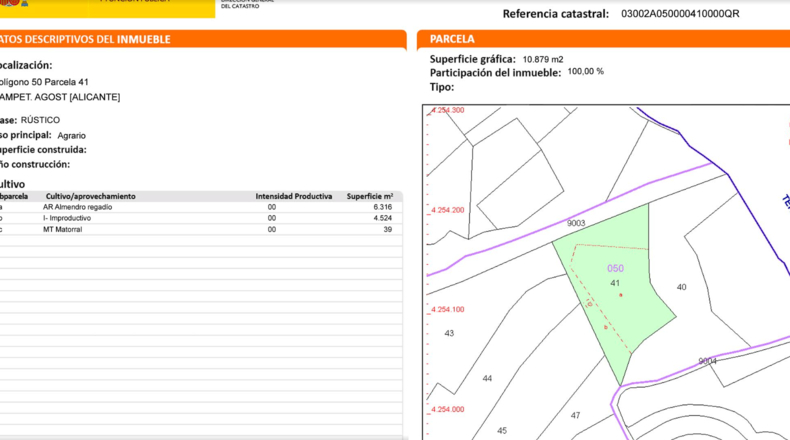Click the 'DIRECCIÓN GENERAL DEL CATASTRO' logo text

(x=247, y=4)
